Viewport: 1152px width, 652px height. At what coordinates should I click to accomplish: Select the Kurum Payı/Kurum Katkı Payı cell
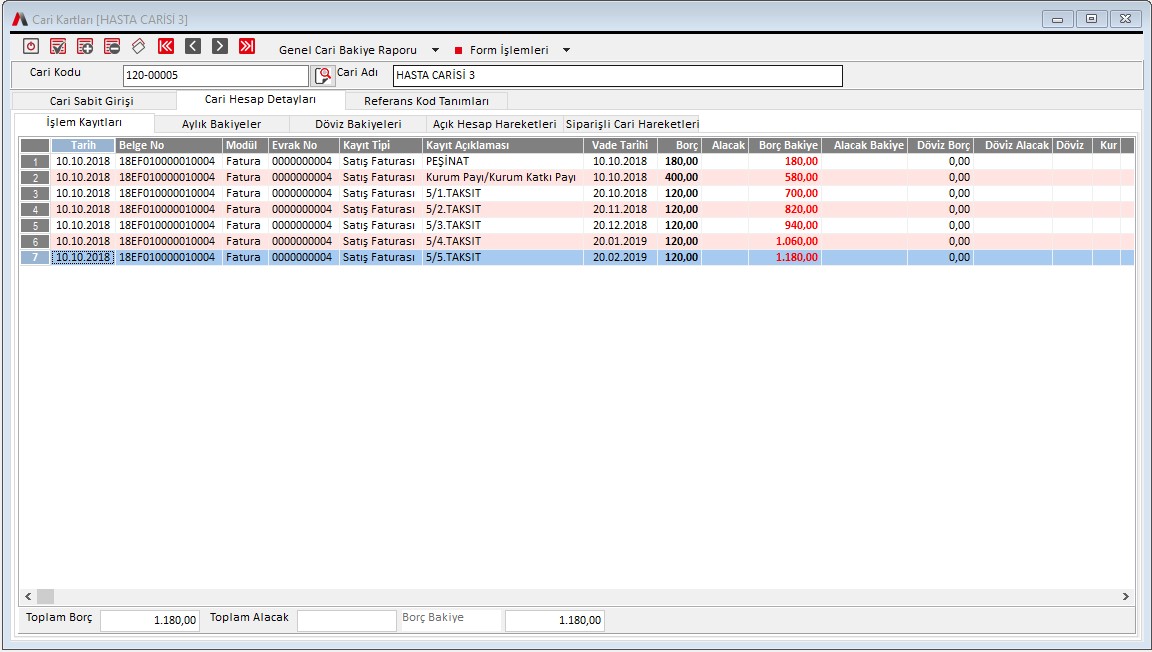pyautogui.click(x=503, y=177)
